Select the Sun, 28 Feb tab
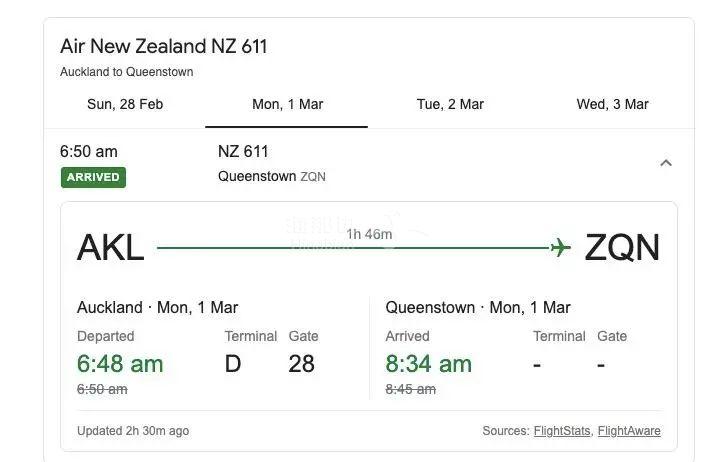Viewport: 719px width, 462px height. pos(125,104)
